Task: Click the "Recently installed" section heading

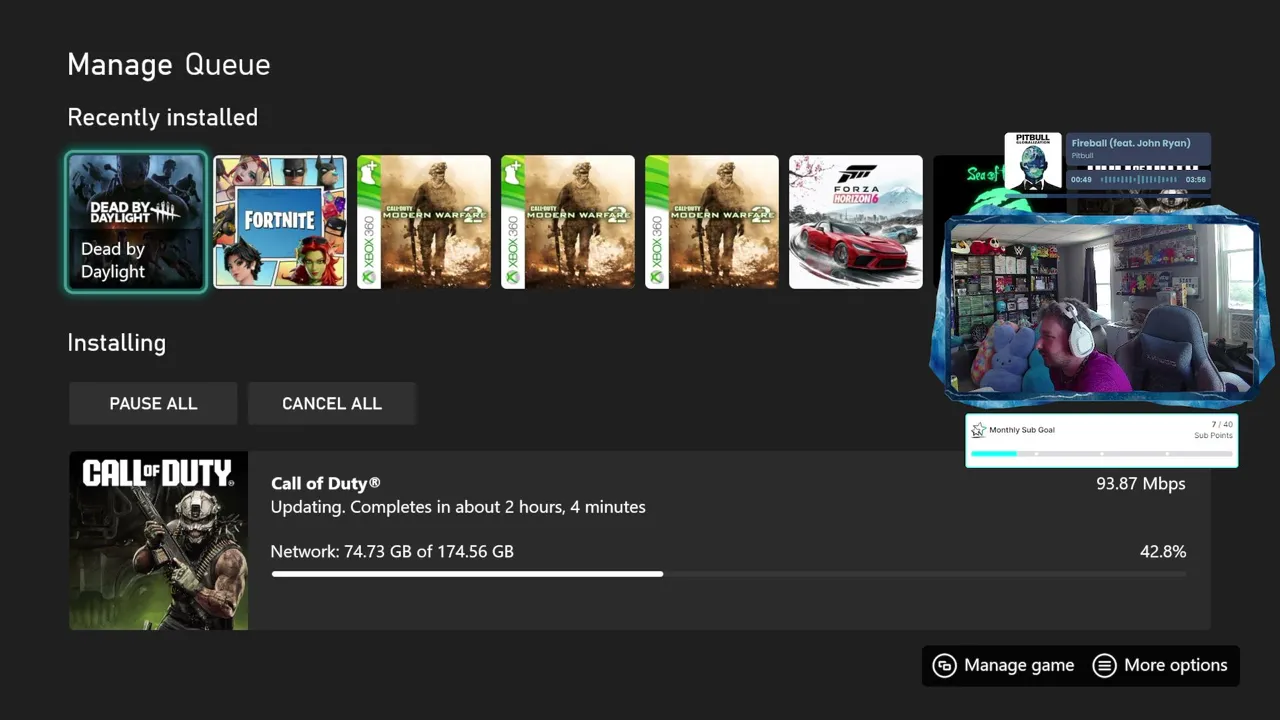Action: (x=163, y=118)
